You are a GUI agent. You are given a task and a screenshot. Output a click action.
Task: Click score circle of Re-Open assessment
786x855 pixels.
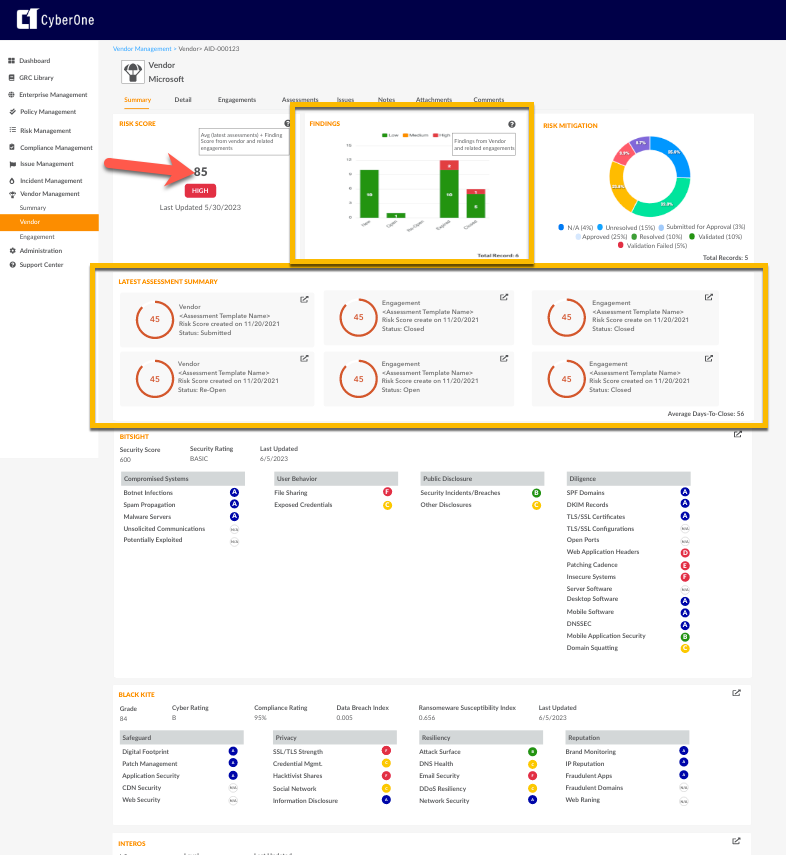tap(155, 378)
